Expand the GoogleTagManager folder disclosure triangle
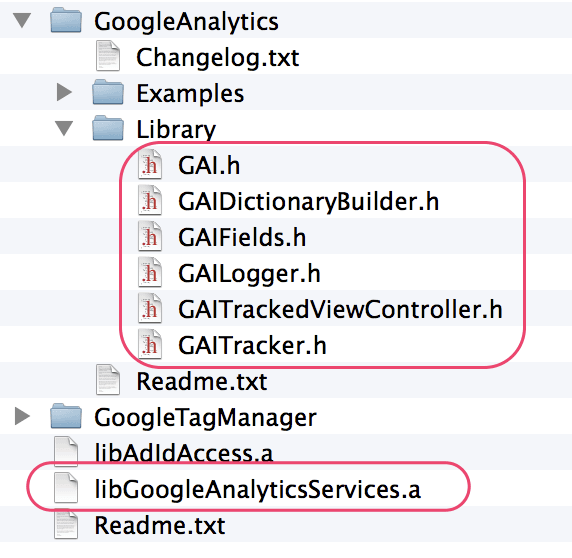Image resolution: width=572 pixels, height=558 pixels. [22, 416]
